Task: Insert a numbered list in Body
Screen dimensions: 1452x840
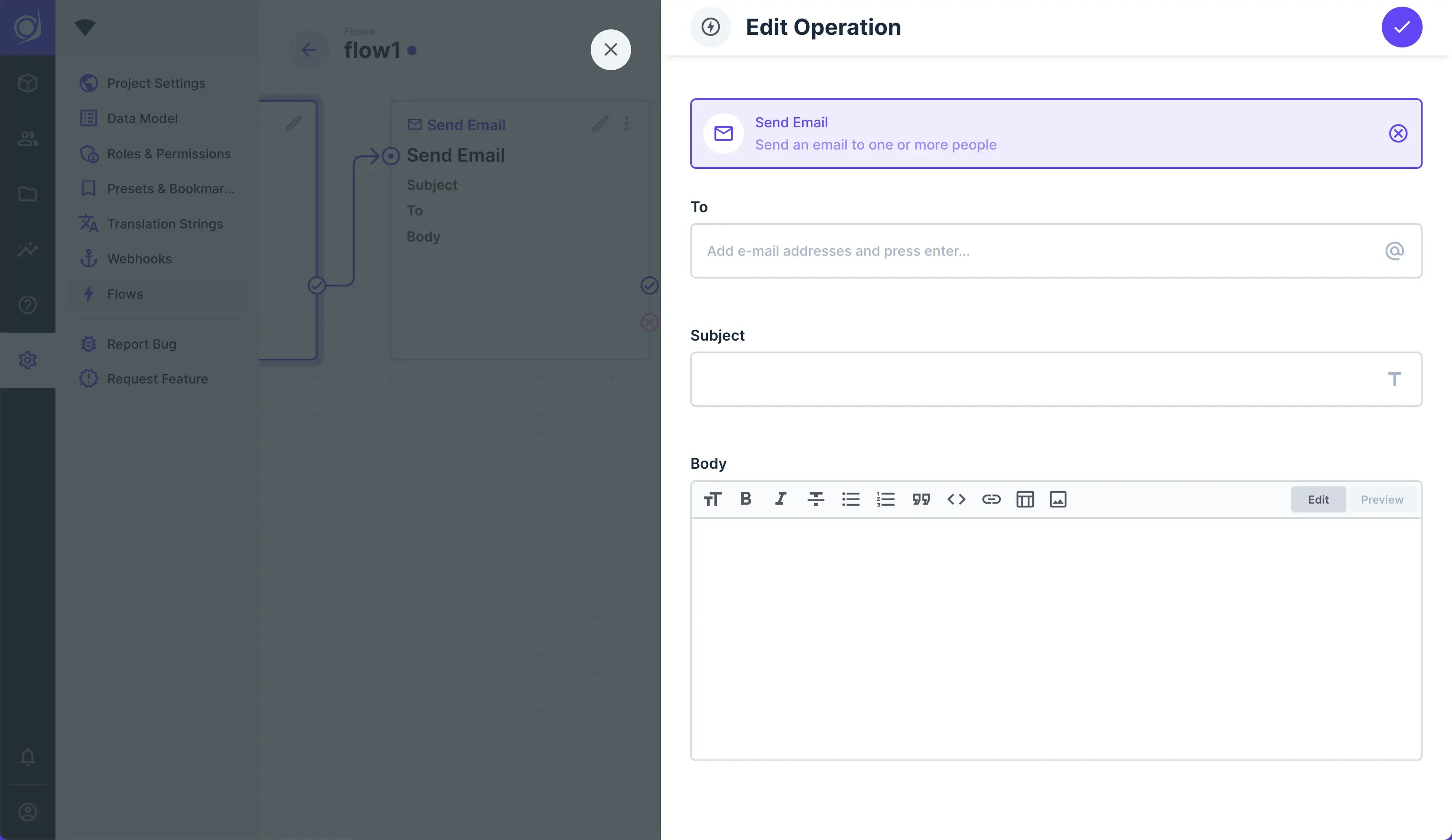Action: click(886, 499)
